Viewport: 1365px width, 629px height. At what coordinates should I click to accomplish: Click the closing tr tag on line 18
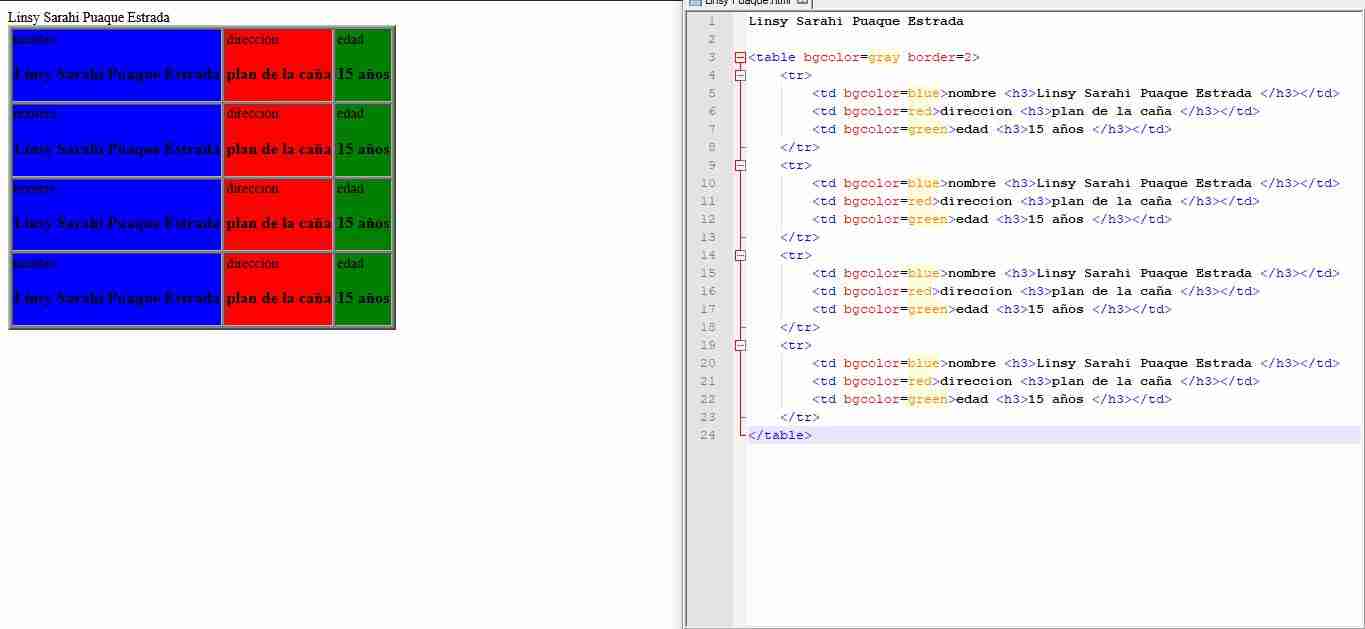[800, 327]
